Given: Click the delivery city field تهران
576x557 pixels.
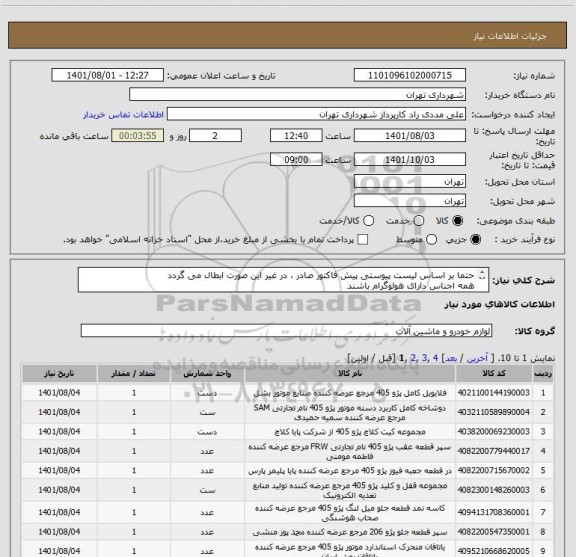Looking at the screenshot, I should (410, 201).
